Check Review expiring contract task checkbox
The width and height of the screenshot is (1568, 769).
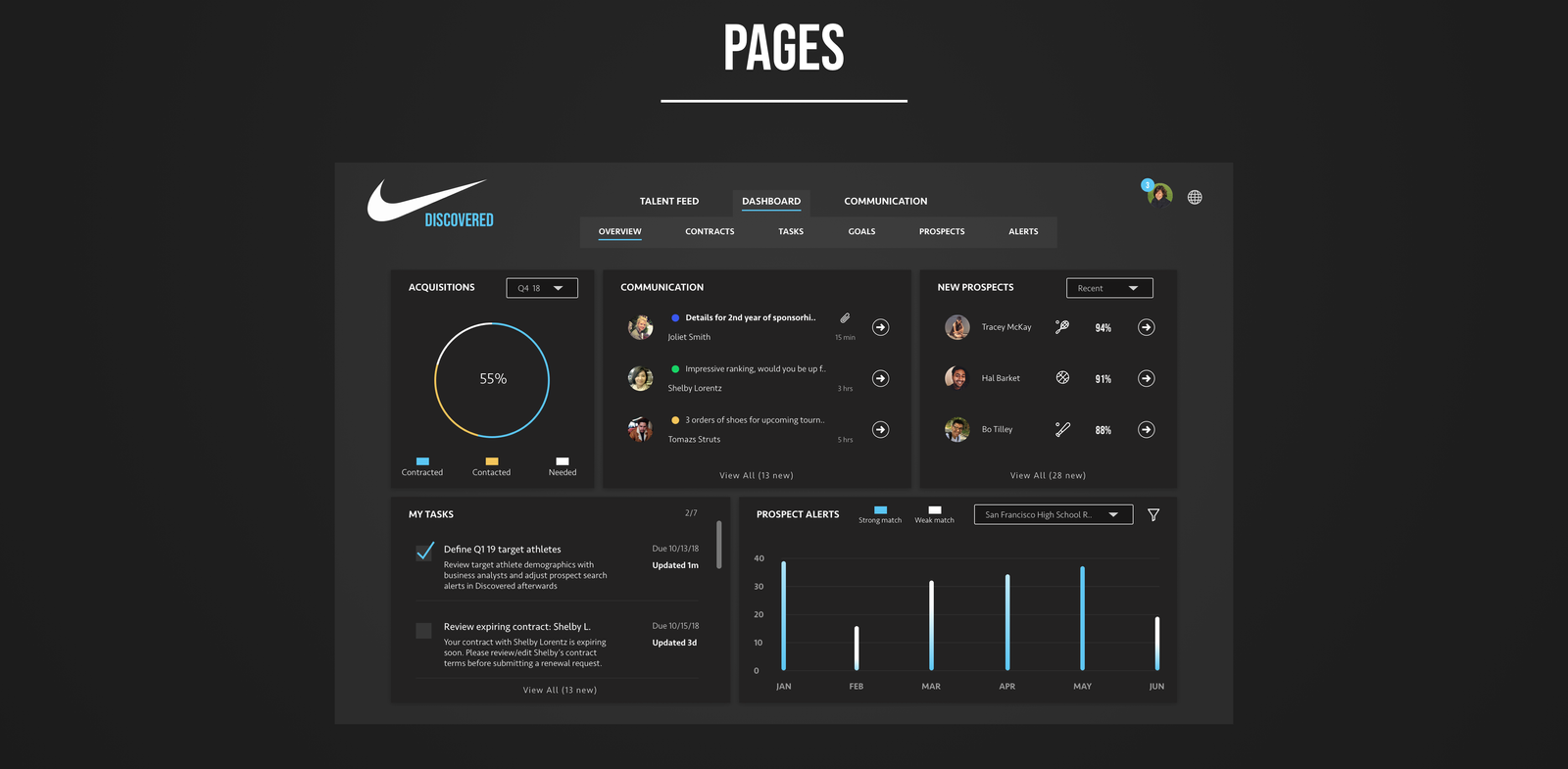(x=423, y=631)
